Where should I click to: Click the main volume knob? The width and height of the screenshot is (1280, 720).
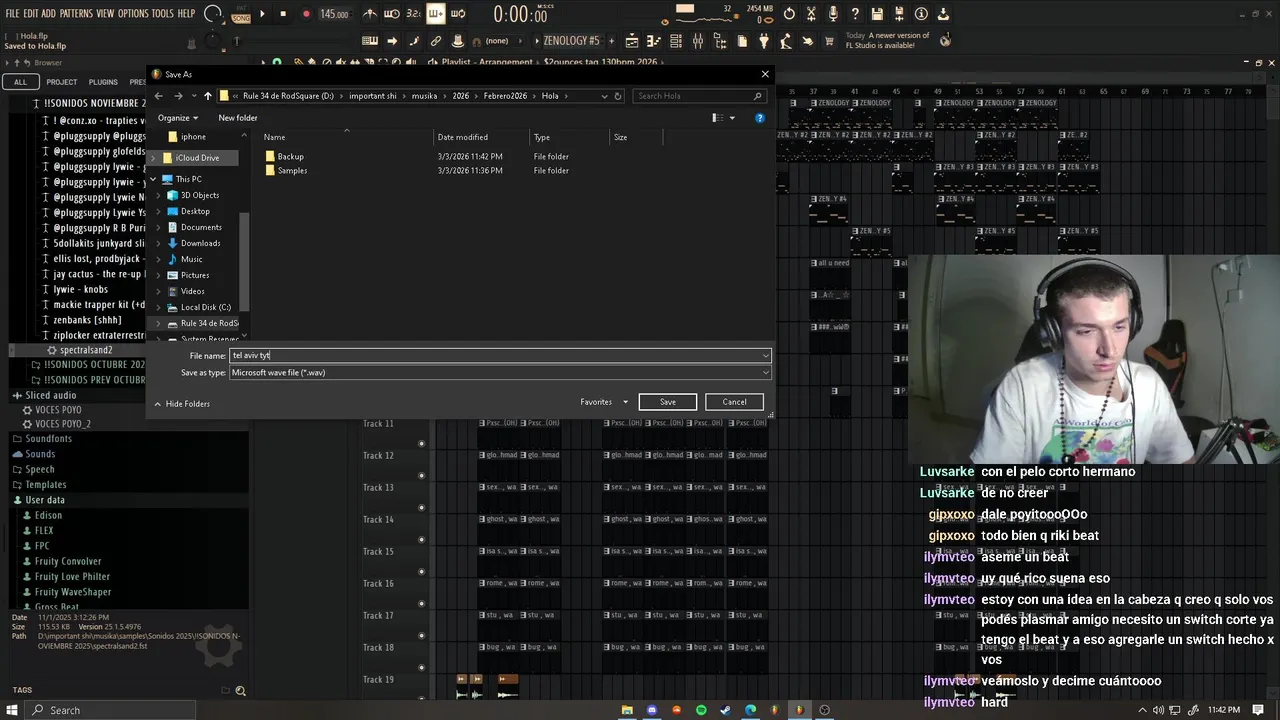(212, 14)
